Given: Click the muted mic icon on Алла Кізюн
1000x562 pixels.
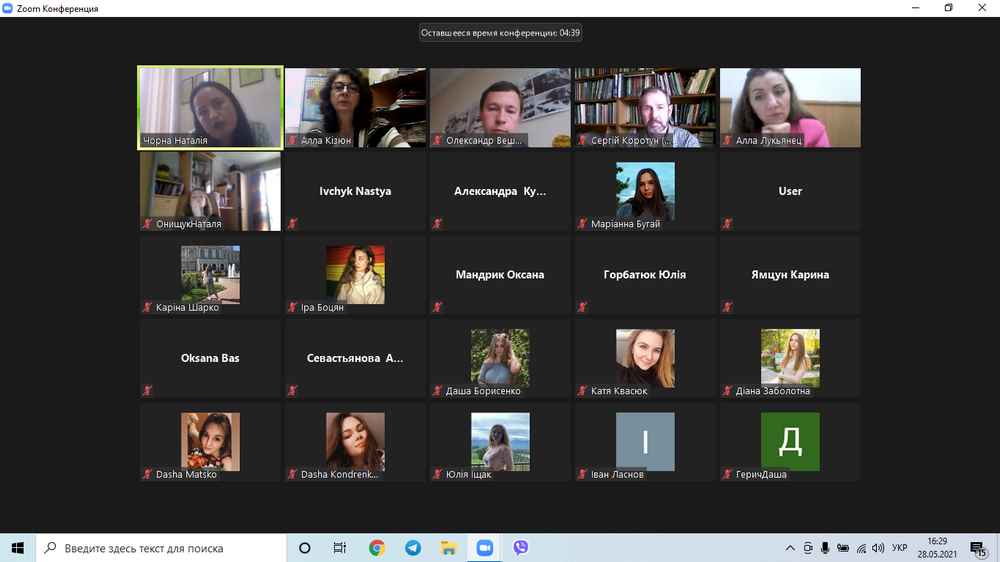Looking at the screenshot, I should [293, 141].
